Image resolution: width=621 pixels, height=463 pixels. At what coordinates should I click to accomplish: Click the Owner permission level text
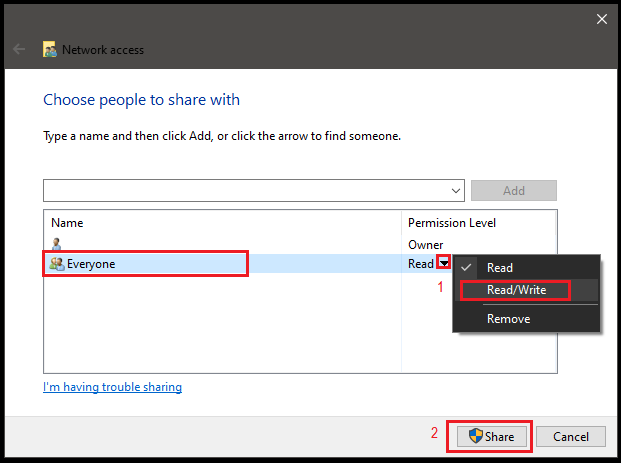425,245
